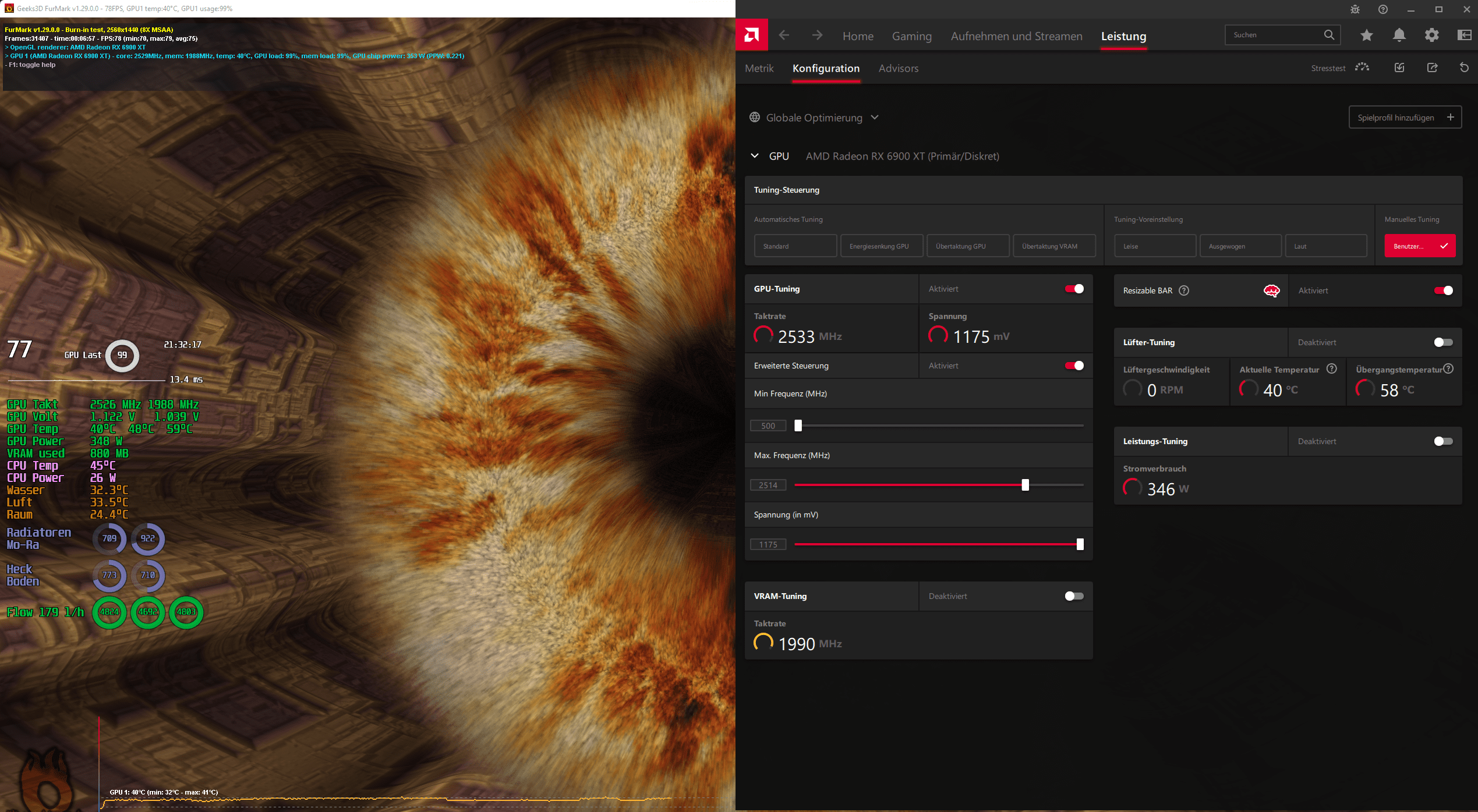
Task: Click the export profile icon
Action: (1432, 68)
